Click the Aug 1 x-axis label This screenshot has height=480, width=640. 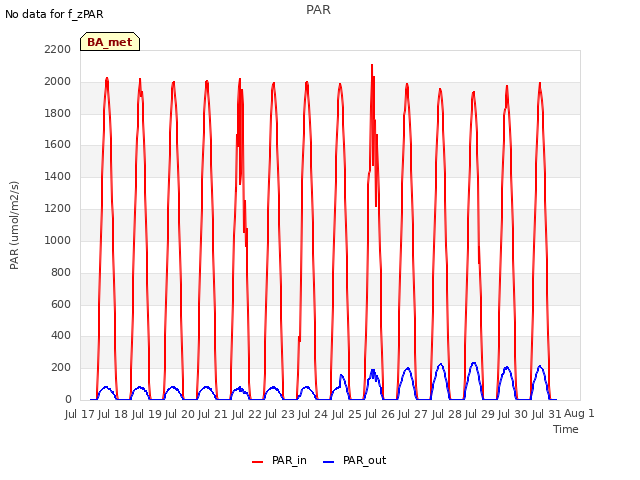pos(579,414)
